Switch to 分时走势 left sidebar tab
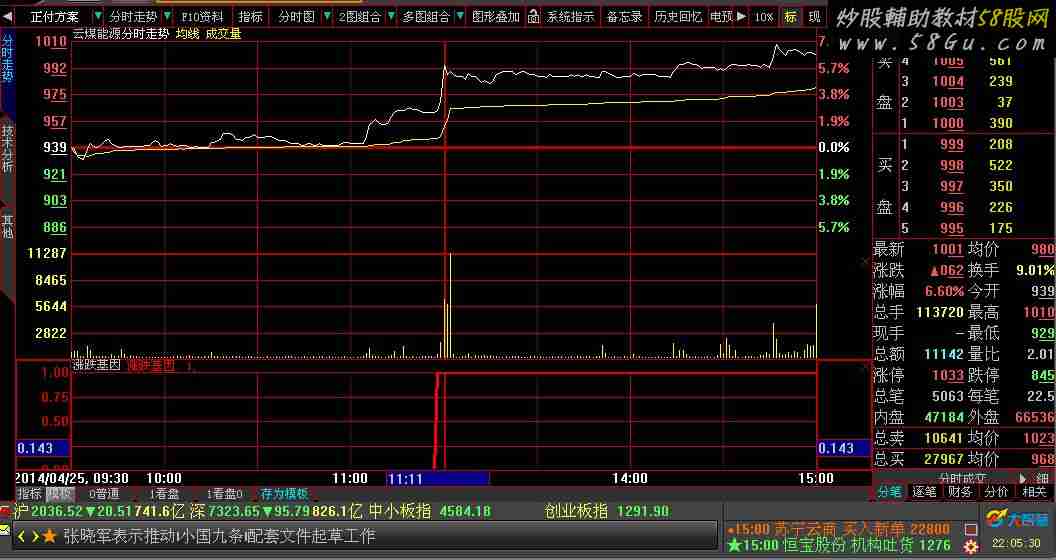 click(7, 59)
